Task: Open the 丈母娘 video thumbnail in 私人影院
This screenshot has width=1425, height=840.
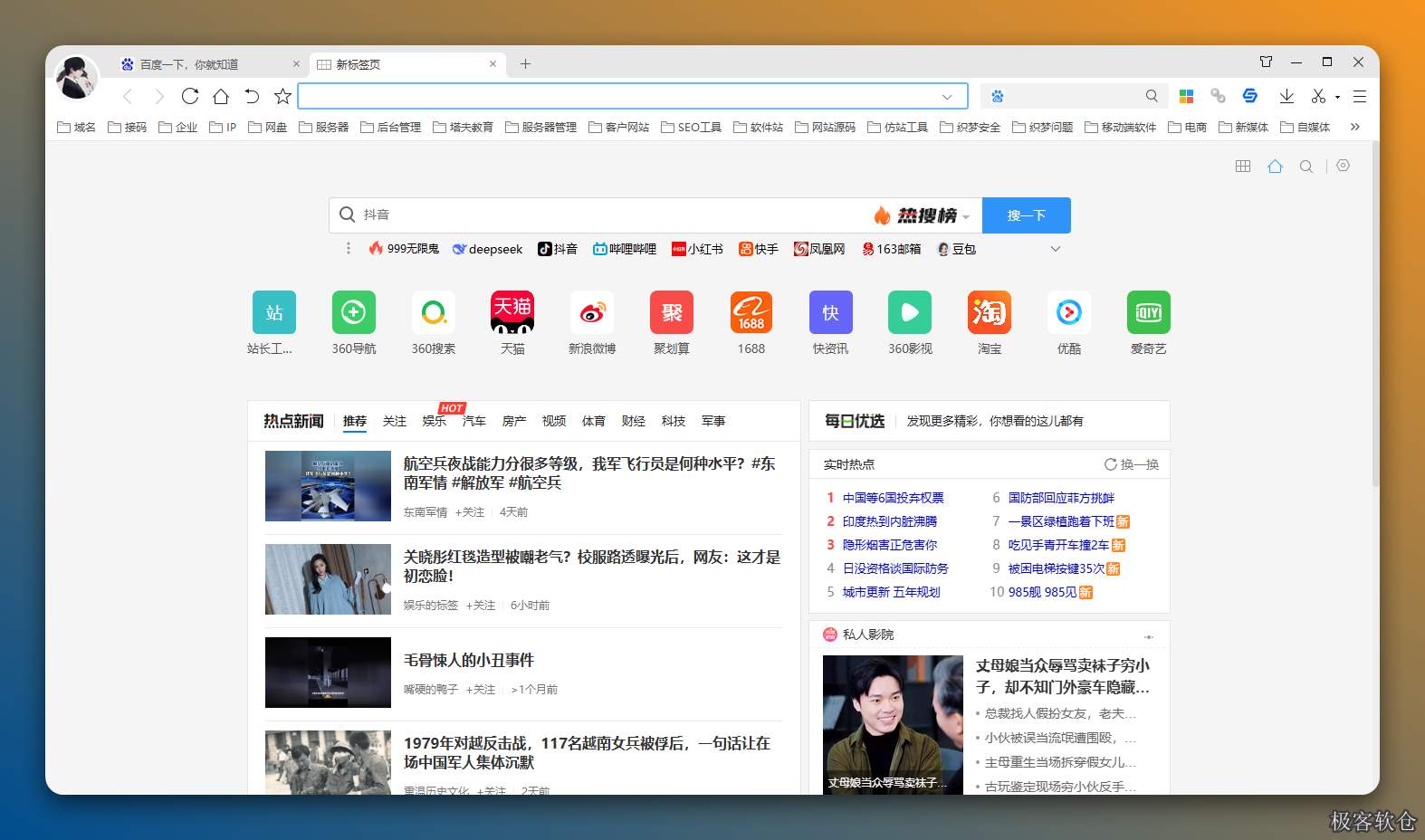Action: click(893, 725)
